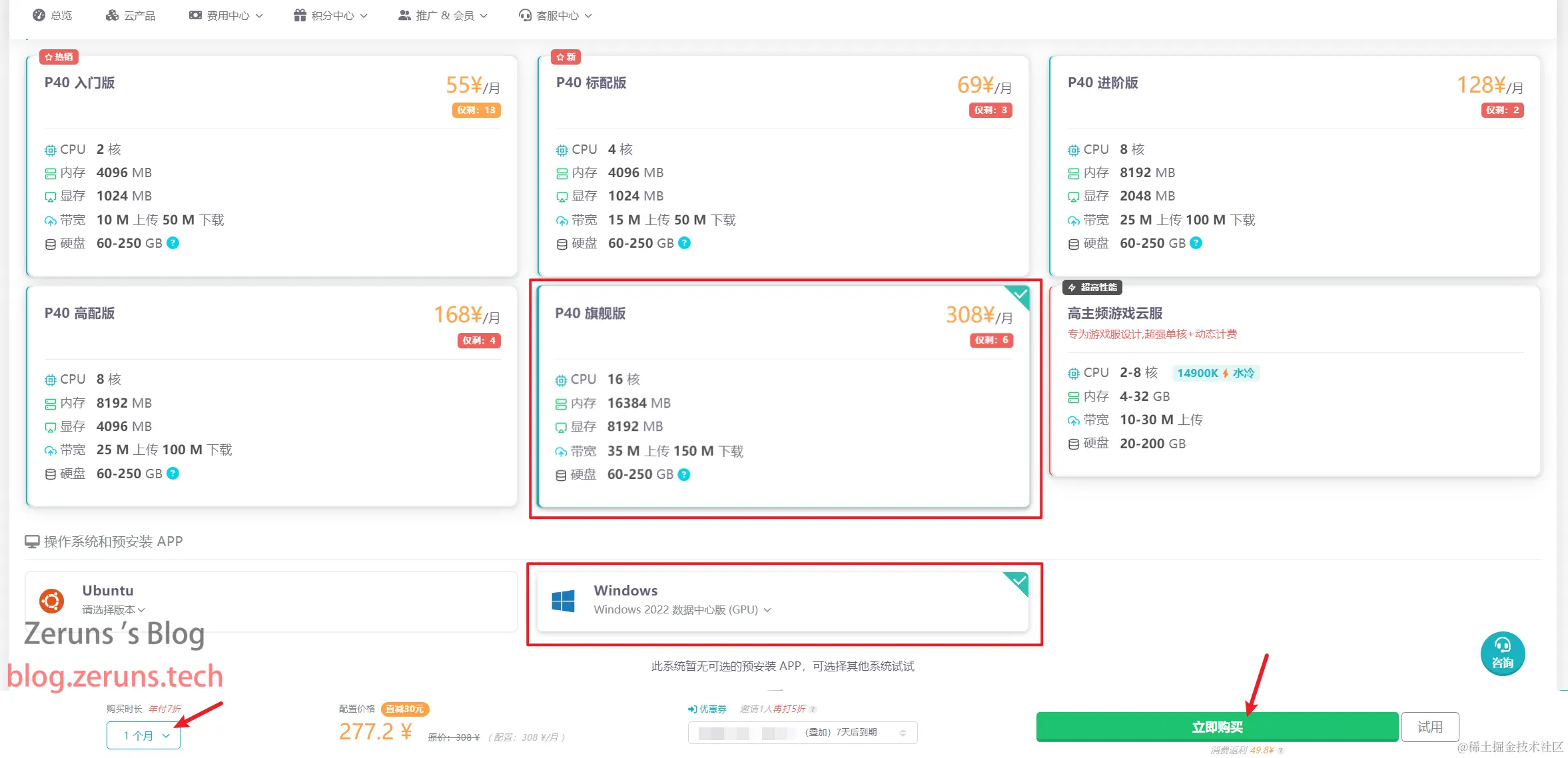The width and height of the screenshot is (1568, 758).
Task: Click the help icon next to 邀请1人再打5折
Action: (813, 709)
